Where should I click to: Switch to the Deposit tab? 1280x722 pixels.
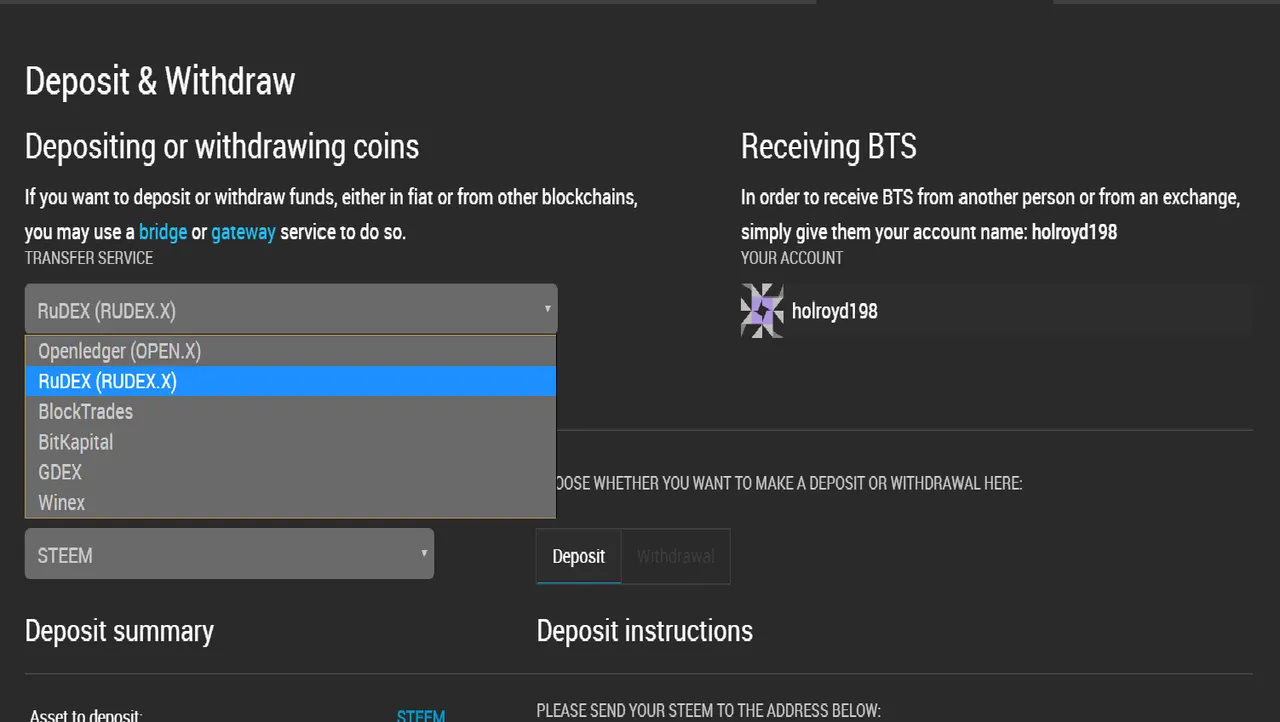point(579,556)
